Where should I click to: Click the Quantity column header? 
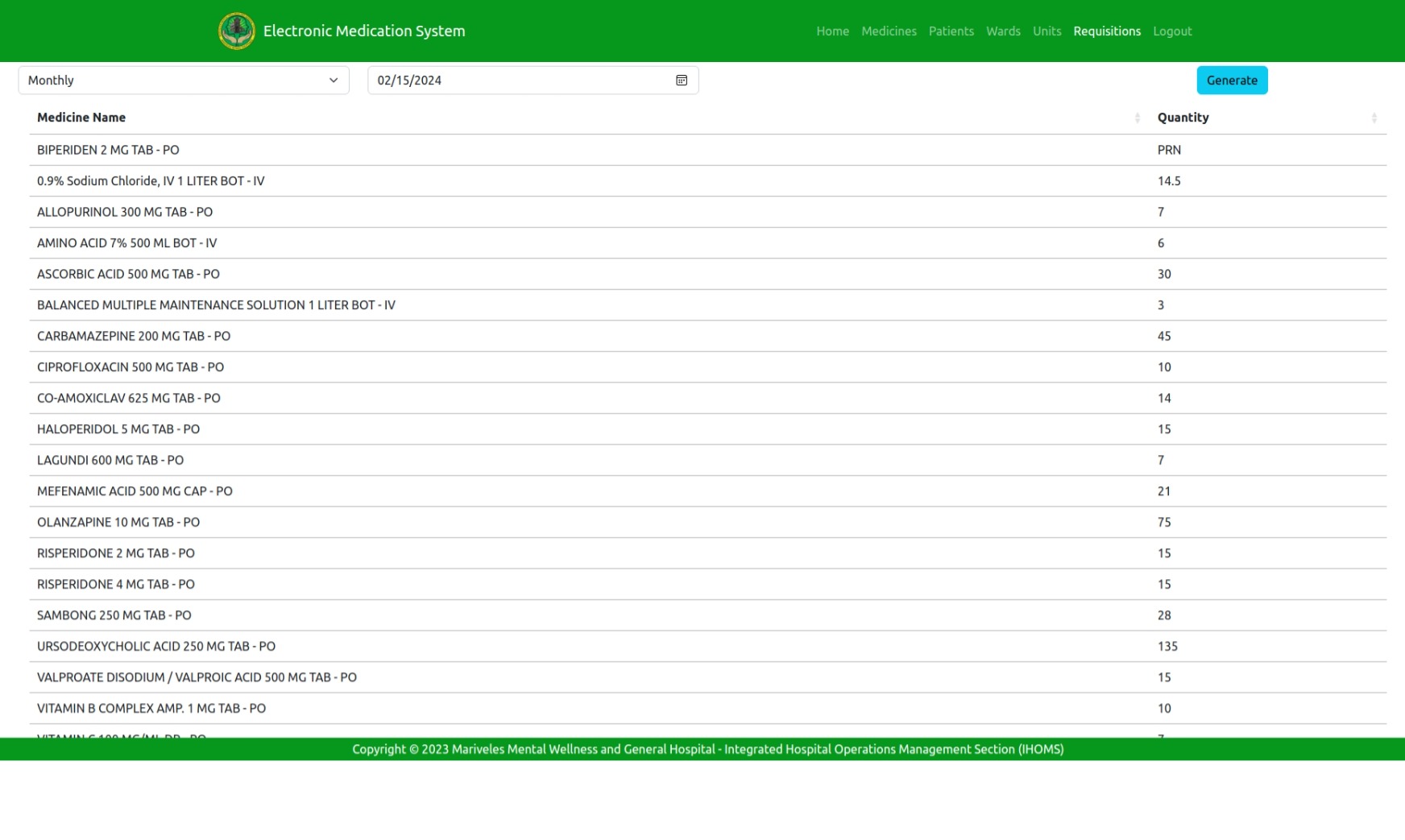pyautogui.click(x=1183, y=118)
